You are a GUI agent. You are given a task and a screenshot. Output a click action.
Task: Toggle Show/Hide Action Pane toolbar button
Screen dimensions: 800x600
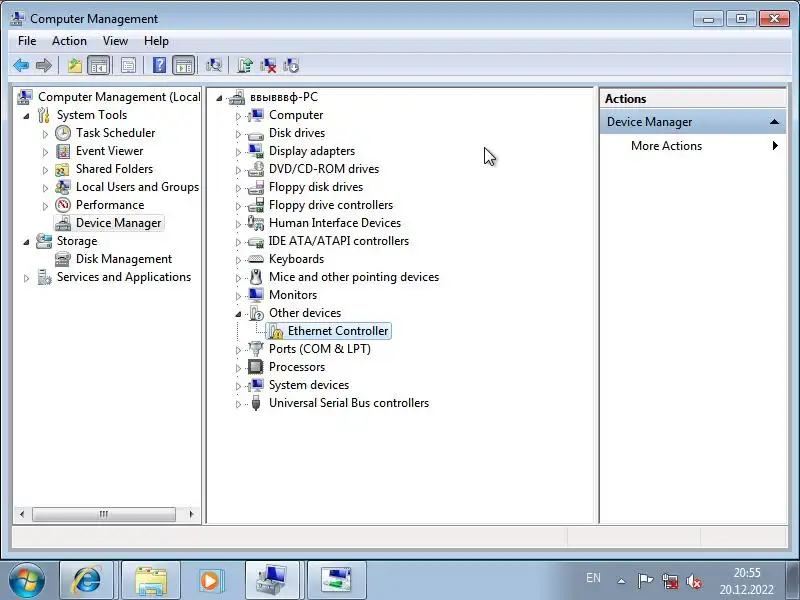coord(184,65)
